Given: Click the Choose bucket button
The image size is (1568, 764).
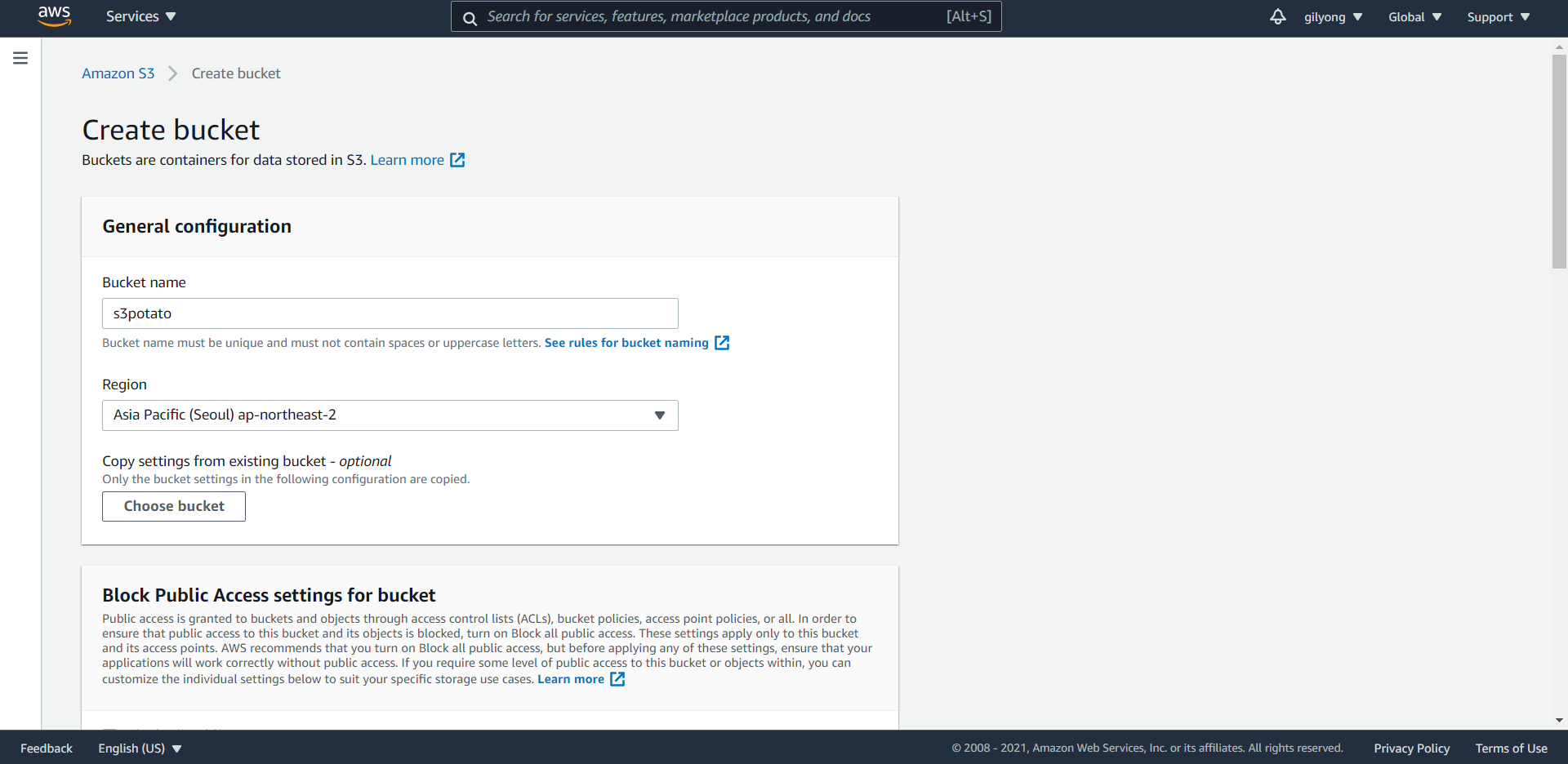Looking at the screenshot, I should tap(174, 506).
